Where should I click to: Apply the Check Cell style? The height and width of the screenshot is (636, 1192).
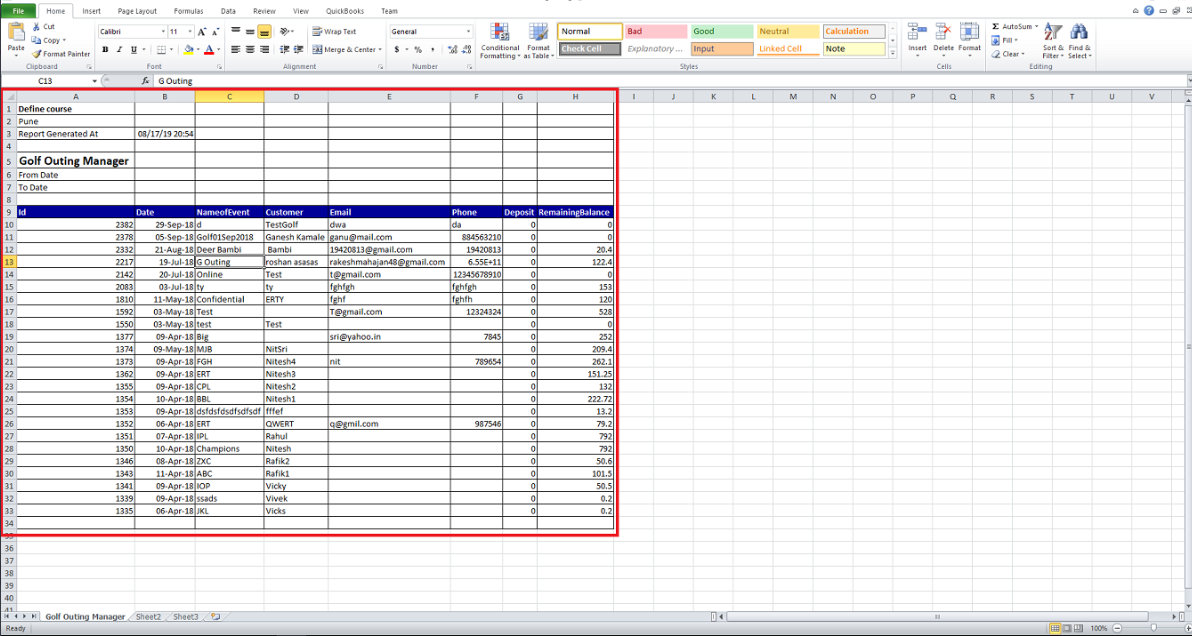[589, 49]
